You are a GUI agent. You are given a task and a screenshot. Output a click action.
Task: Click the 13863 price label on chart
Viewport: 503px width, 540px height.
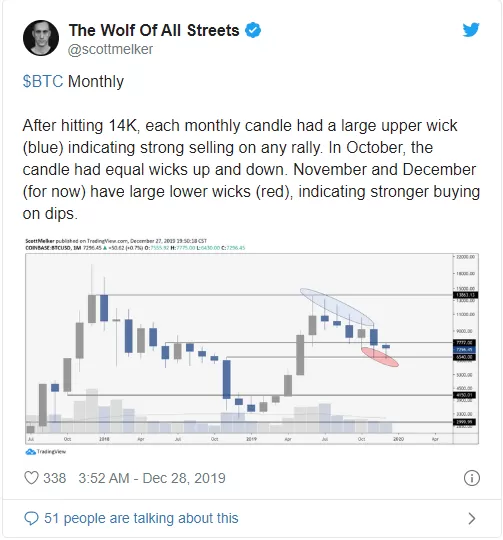(x=465, y=295)
